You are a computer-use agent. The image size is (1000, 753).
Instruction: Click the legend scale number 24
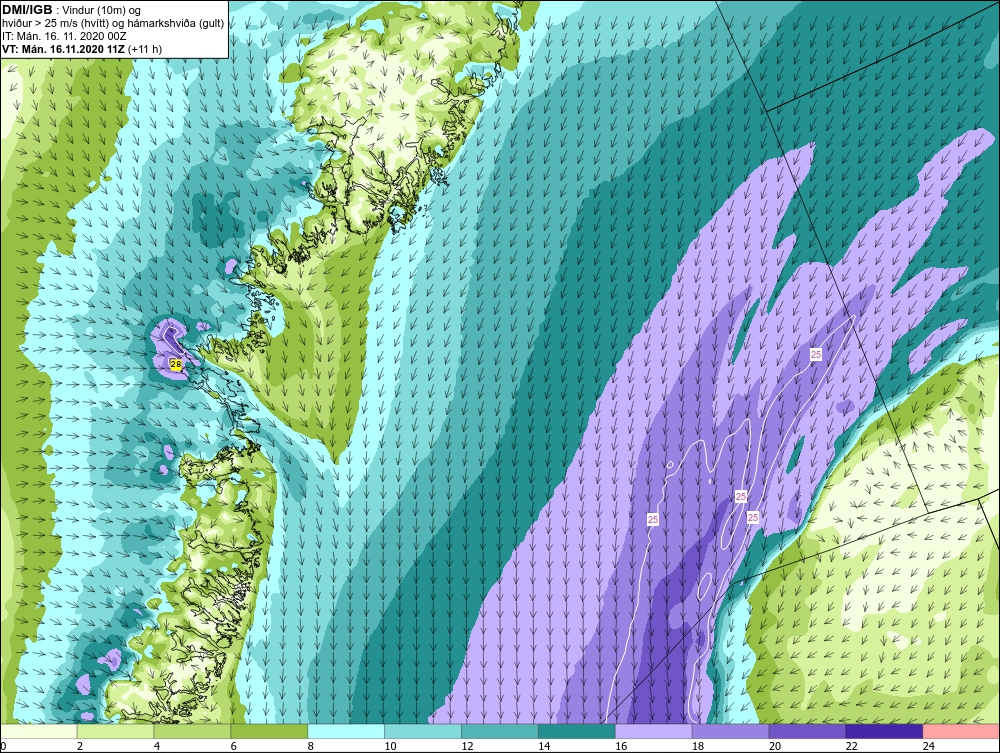pyautogui.click(x=928, y=746)
